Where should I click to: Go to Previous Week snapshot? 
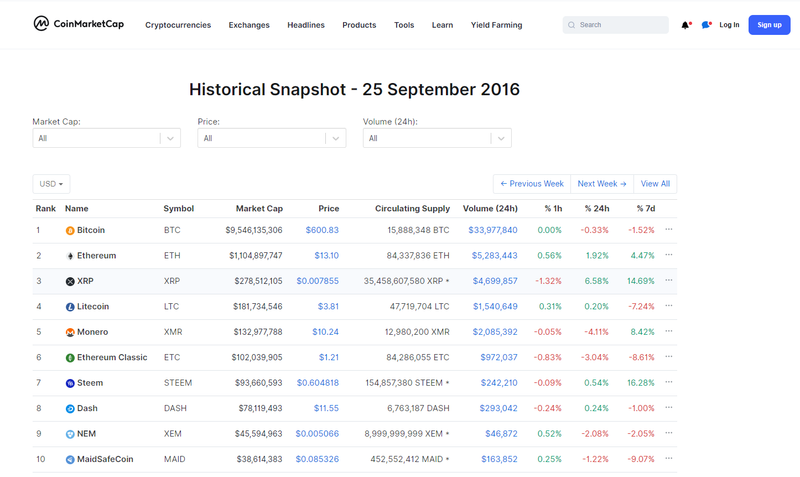point(532,184)
